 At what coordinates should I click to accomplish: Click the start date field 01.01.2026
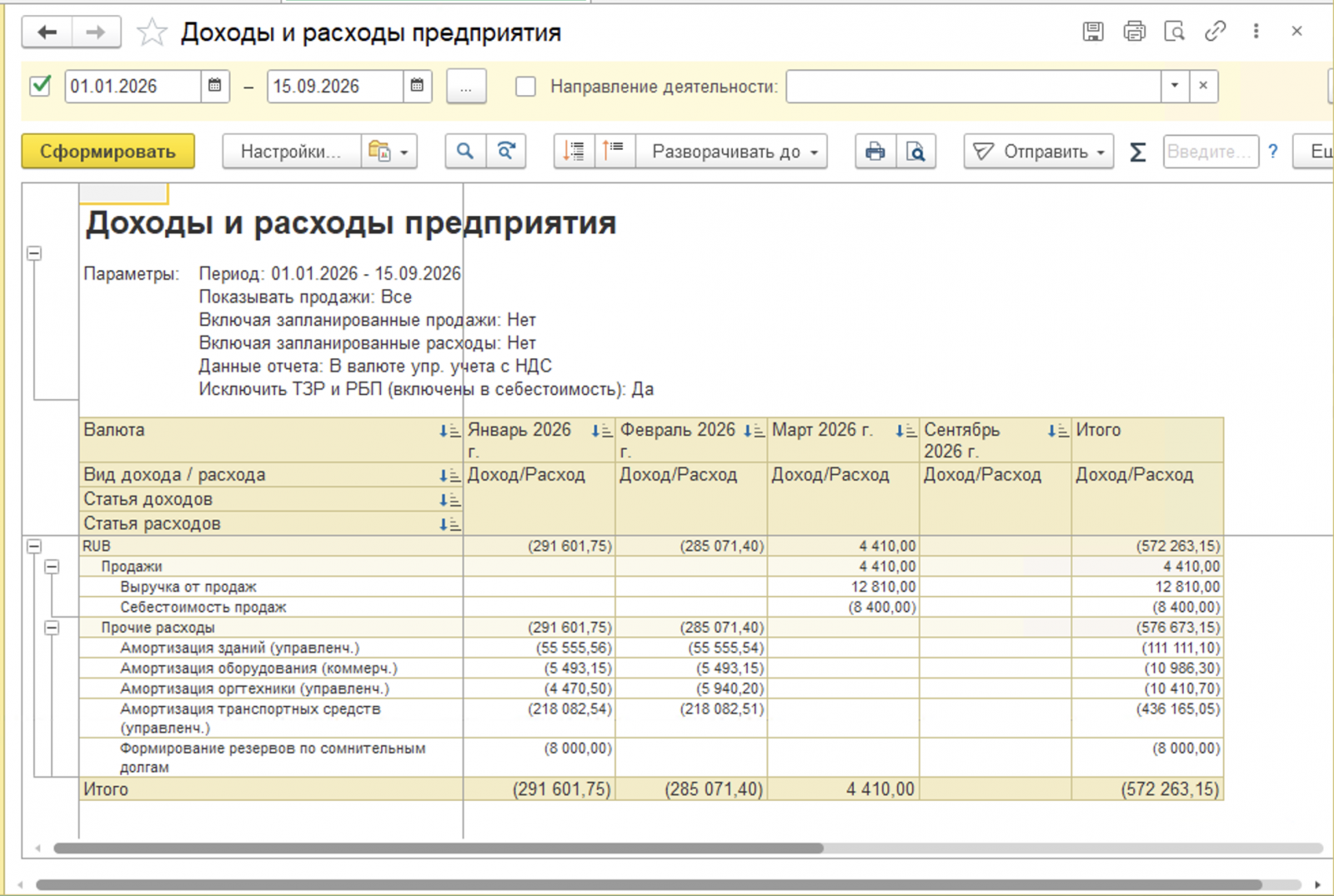[x=133, y=86]
